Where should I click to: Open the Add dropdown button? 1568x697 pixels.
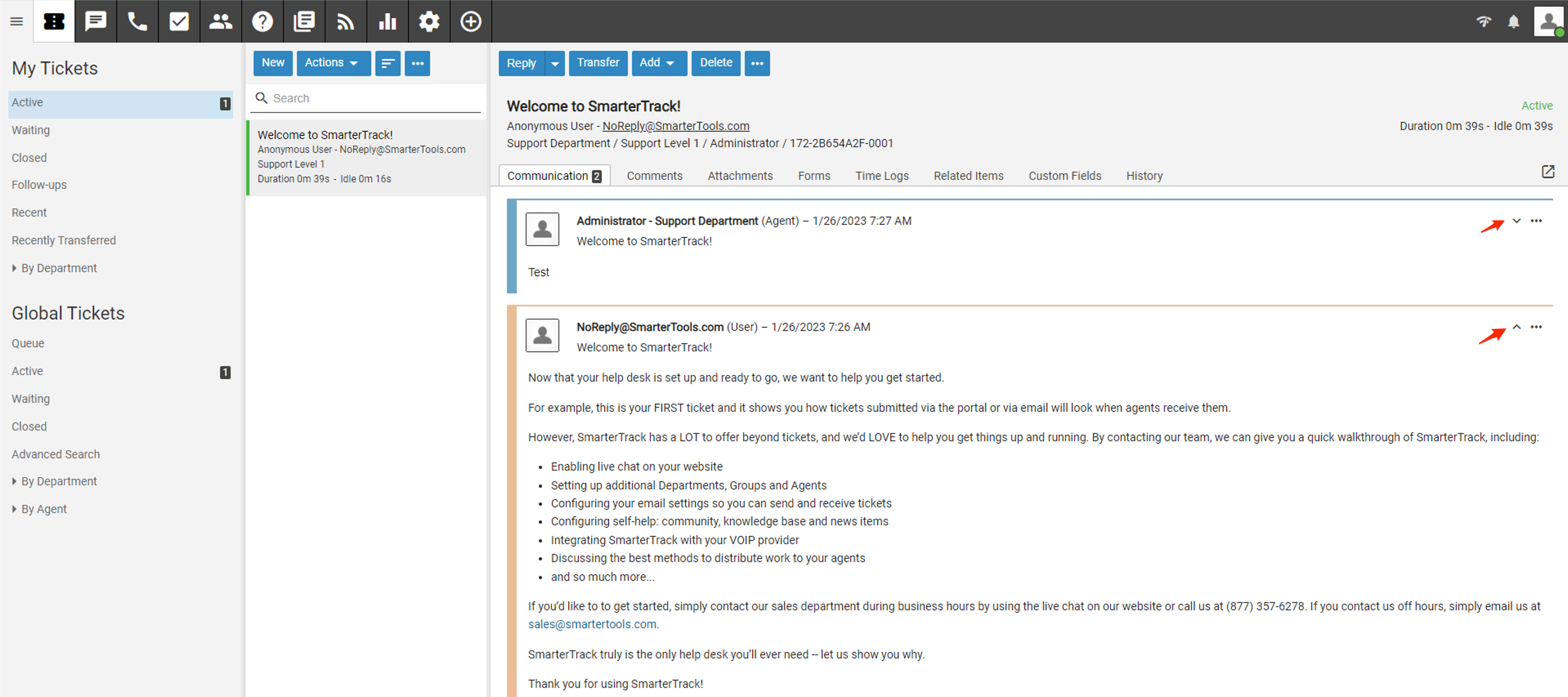(658, 63)
